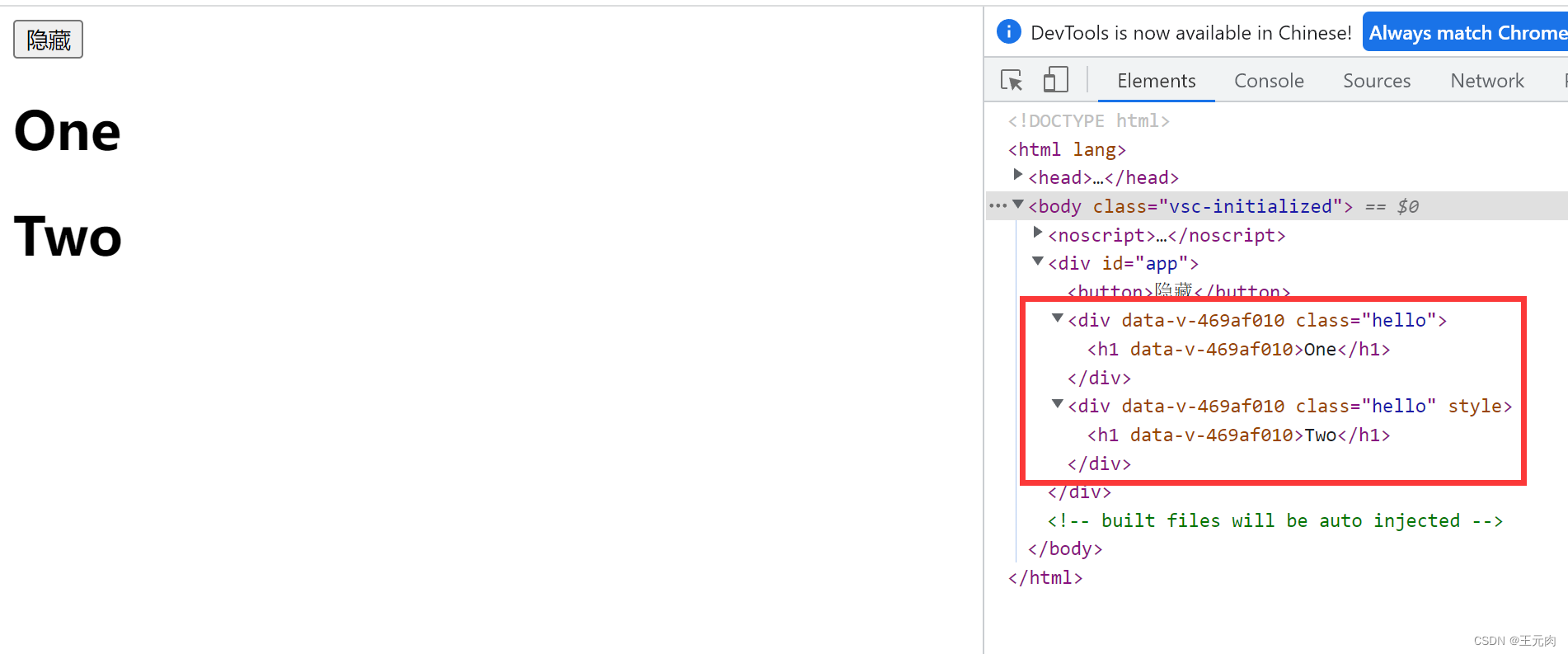The width and height of the screenshot is (1568, 654).
Task: Expand the noscript element node
Action: coord(1038,233)
